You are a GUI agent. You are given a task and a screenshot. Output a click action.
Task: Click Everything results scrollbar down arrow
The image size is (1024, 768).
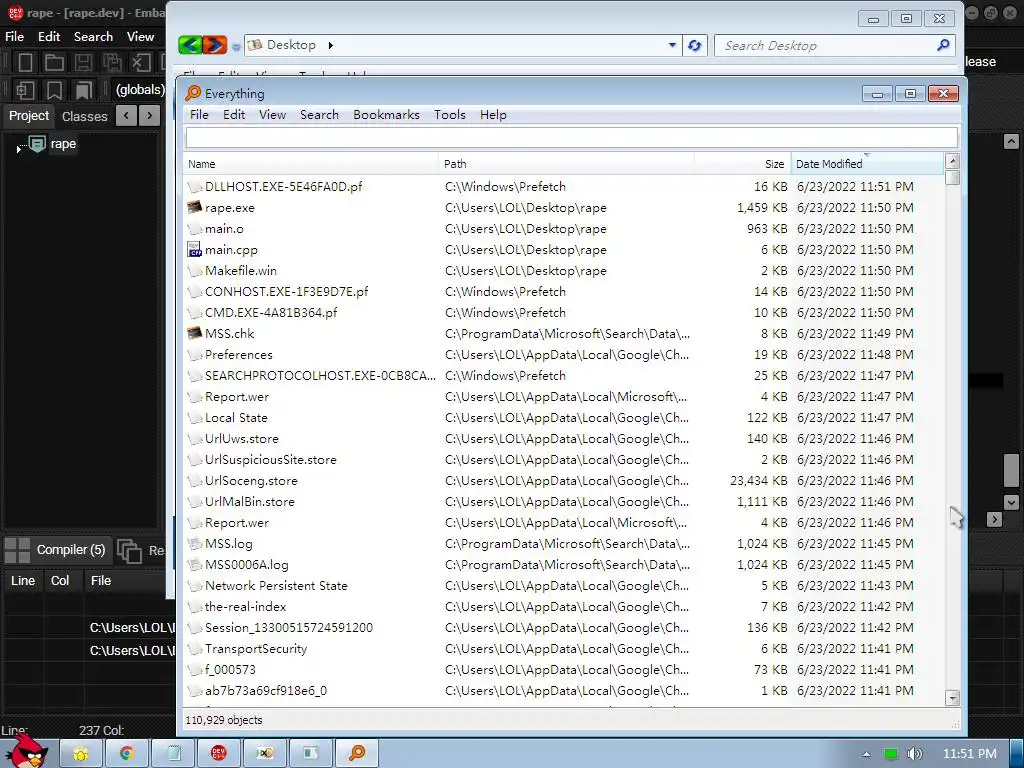click(x=952, y=698)
